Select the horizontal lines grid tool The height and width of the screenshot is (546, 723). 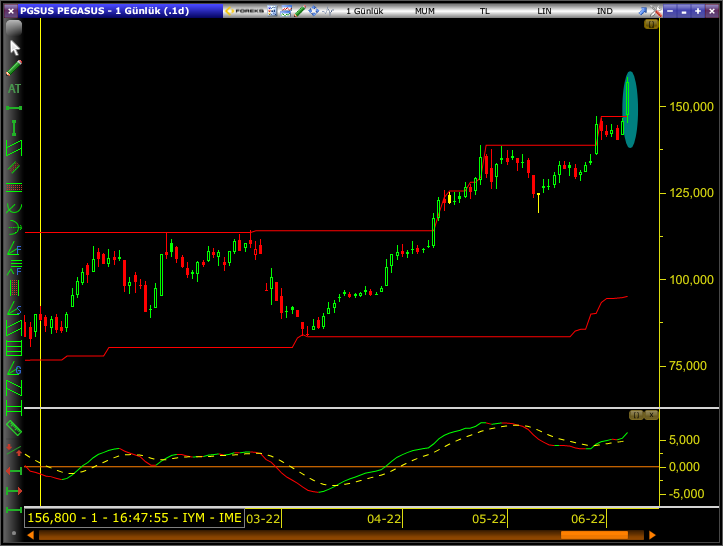pyautogui.click(x=14, y=348)
